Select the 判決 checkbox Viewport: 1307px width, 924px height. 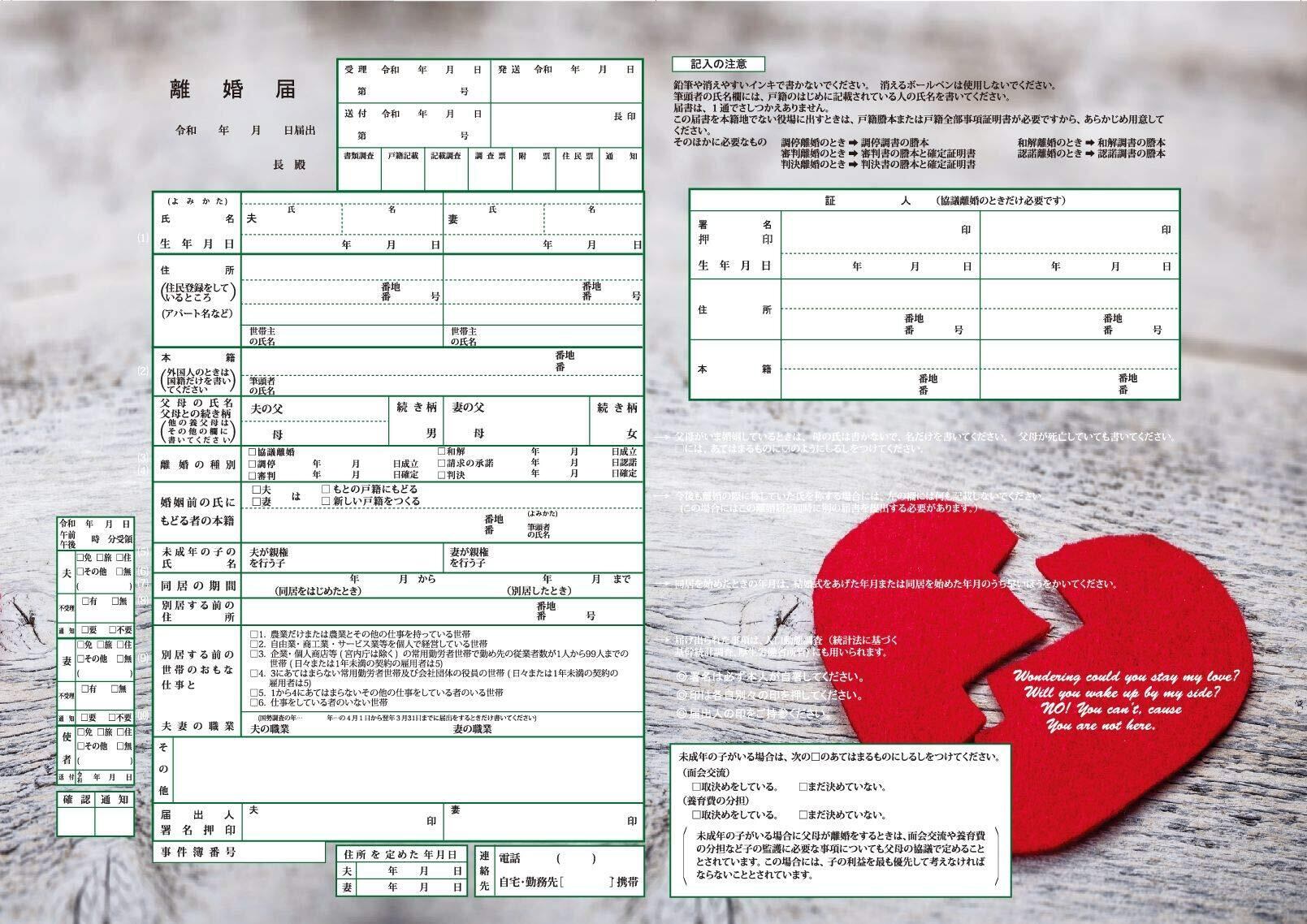pos(442,474)
